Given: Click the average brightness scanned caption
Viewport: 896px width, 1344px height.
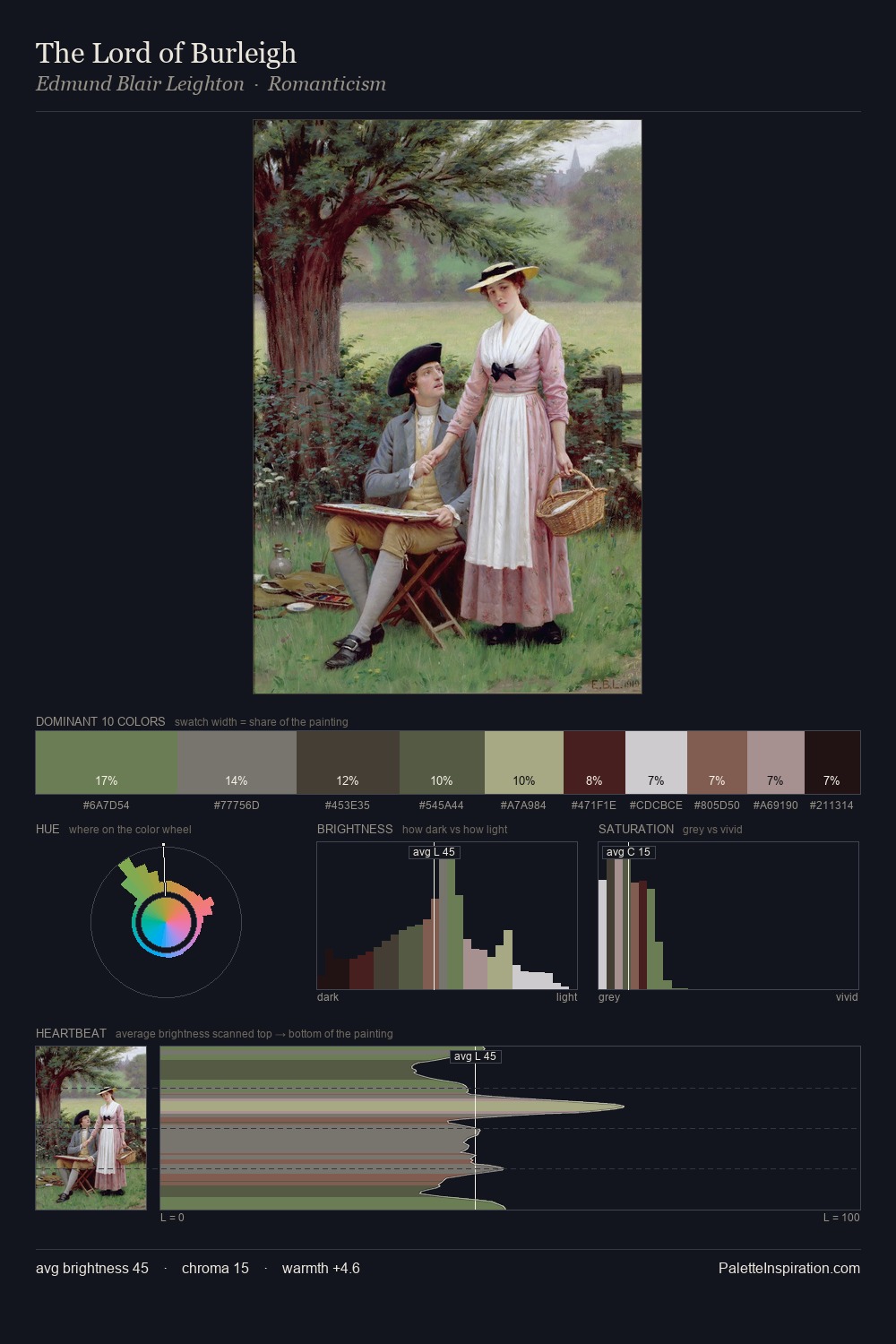Looking at the screenshot, I should [x=254, y=1034].
